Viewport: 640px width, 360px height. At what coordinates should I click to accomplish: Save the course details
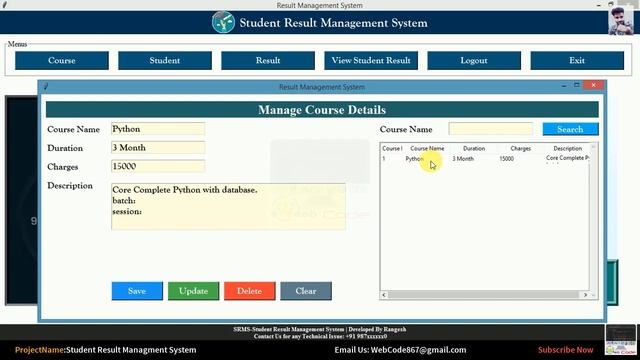(x=137, y=291)
